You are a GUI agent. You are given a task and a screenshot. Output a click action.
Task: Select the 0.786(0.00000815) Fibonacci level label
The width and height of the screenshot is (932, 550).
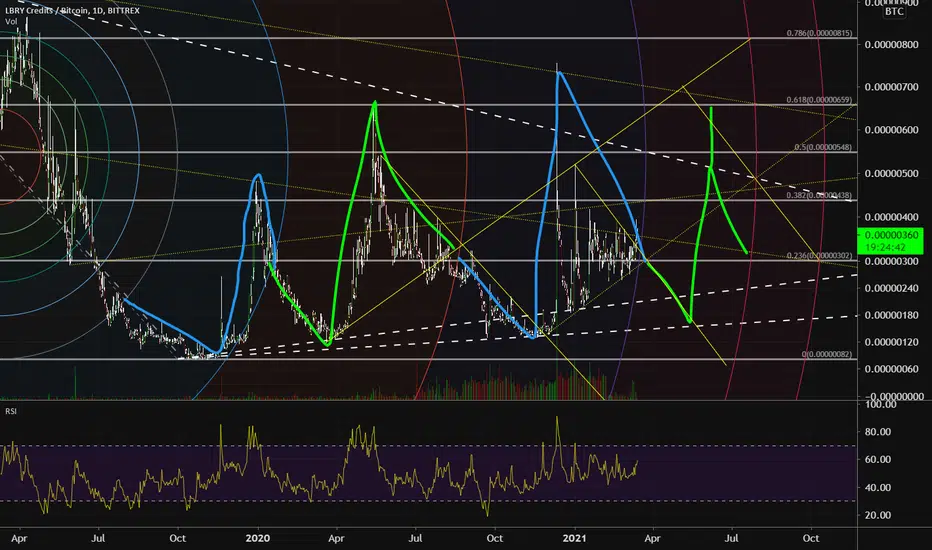819,33
